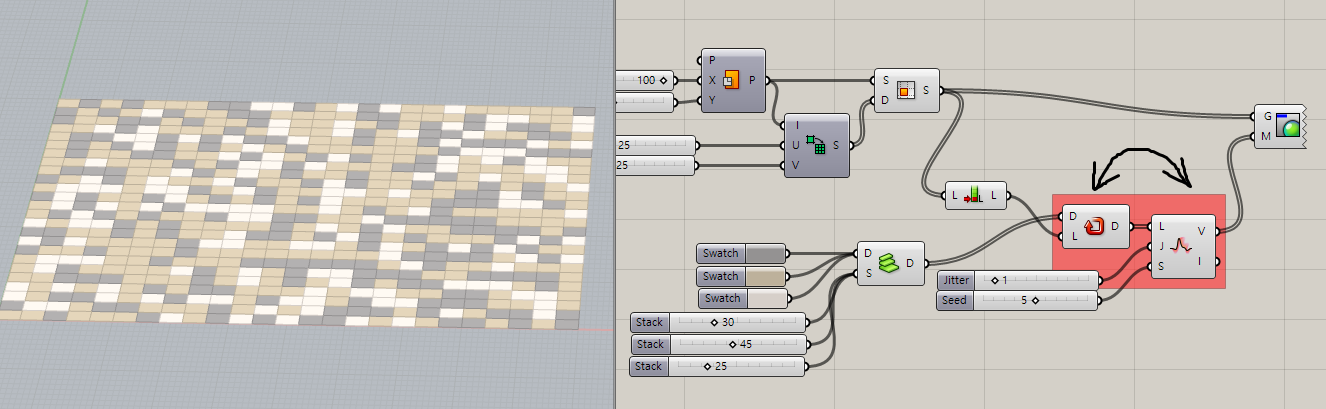This screenshot has height=409, width=1326.
Task: Click the slider showing value 100
Action: coord(647,79)
